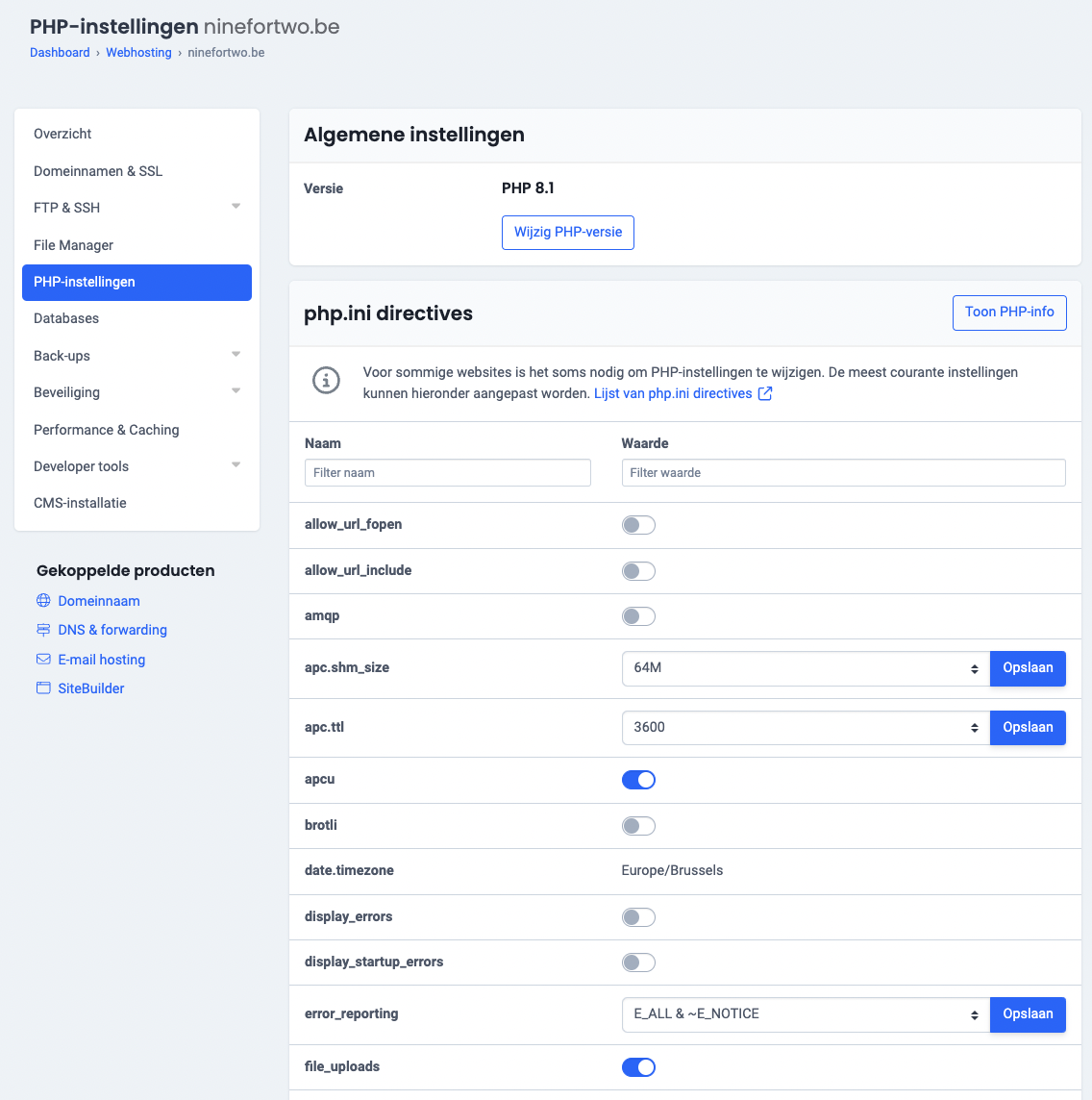The height and width of the screenshot is (1100, 1092).
Task: Click the Filter naam input field
Action: click(x=447, y=473)
